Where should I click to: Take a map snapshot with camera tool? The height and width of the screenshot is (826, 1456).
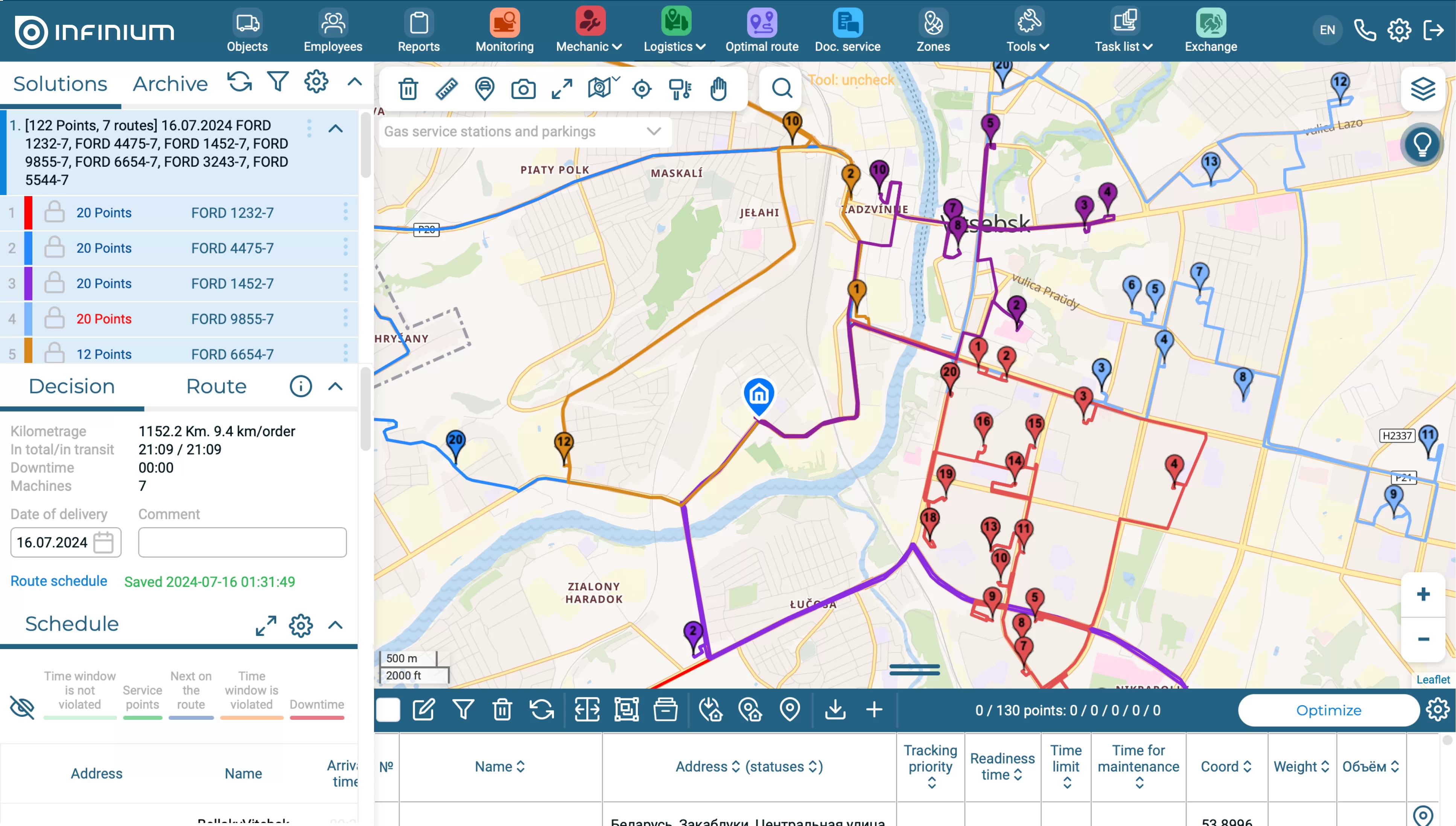click(x=523, y=88)
